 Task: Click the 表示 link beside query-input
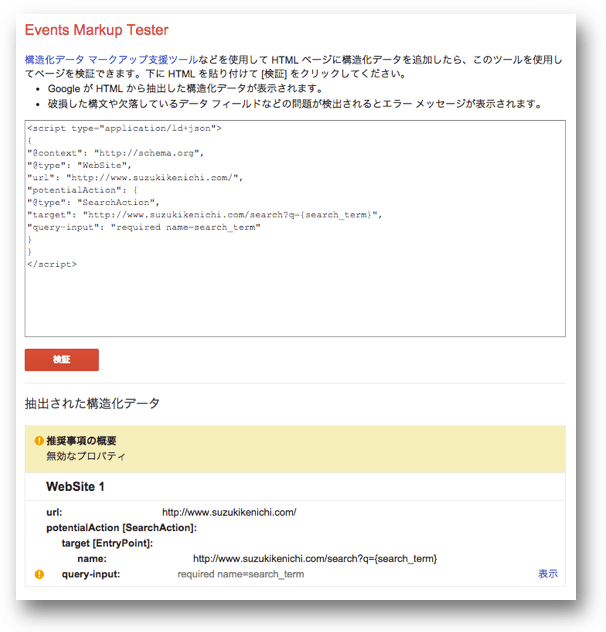(548, 574)
